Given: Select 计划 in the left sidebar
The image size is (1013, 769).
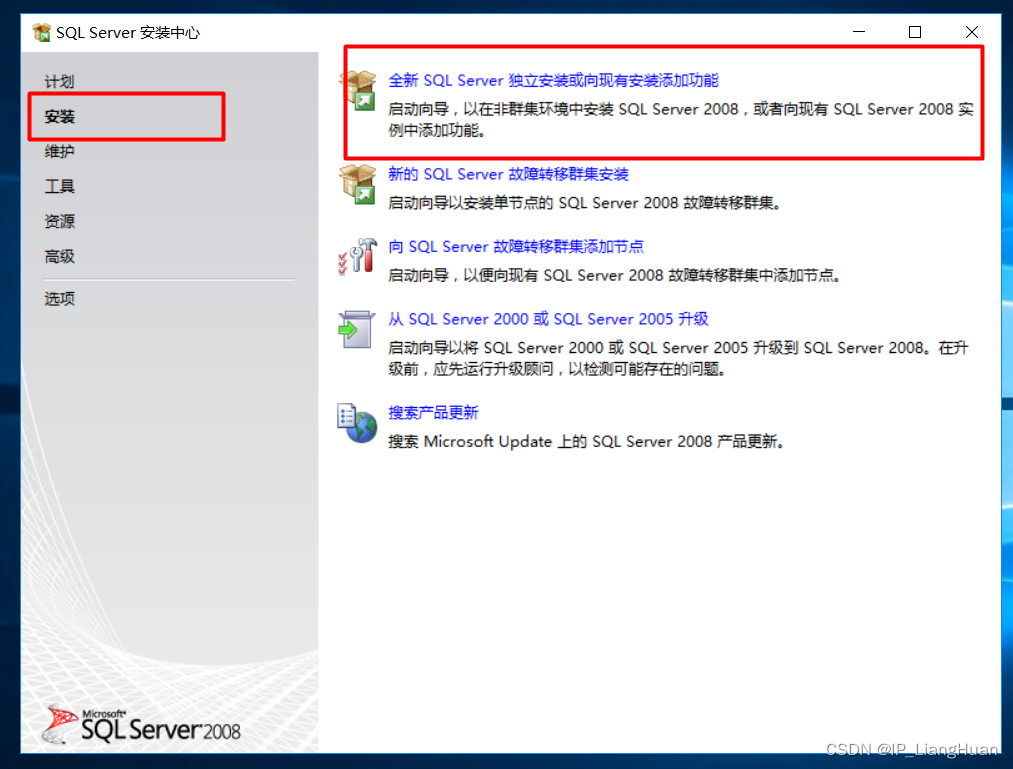Looking at the screenshot, I should tap(59, 81).
